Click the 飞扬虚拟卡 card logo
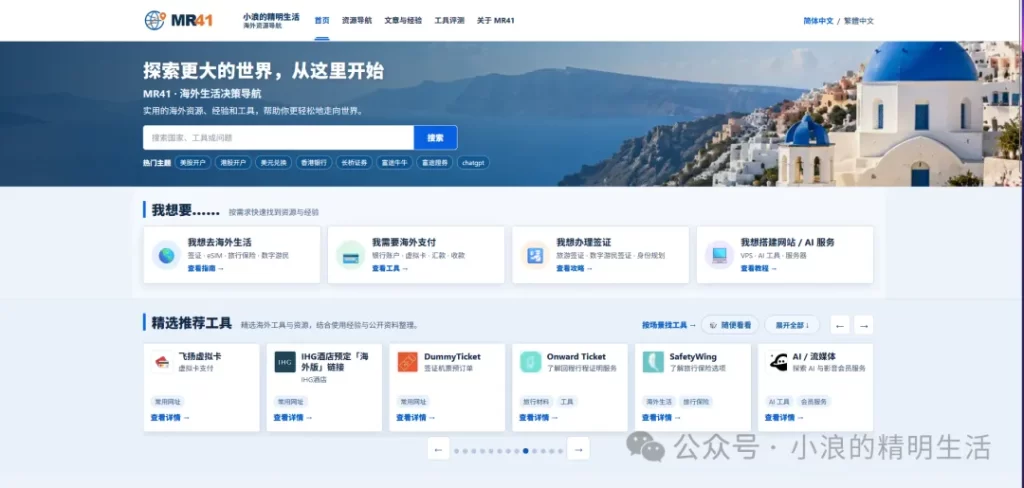This screenshot has width=1024, height=488. tap(161, 362)
